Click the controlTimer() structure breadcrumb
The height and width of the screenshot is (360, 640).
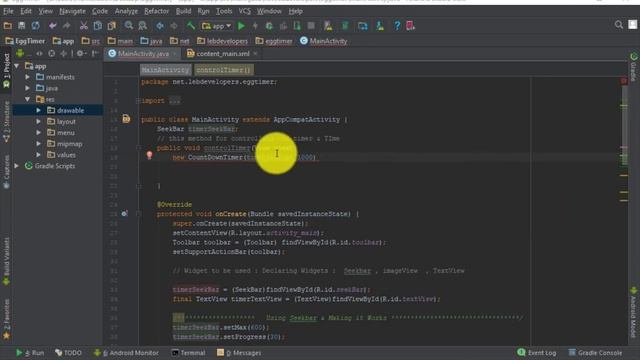(223, 70)
